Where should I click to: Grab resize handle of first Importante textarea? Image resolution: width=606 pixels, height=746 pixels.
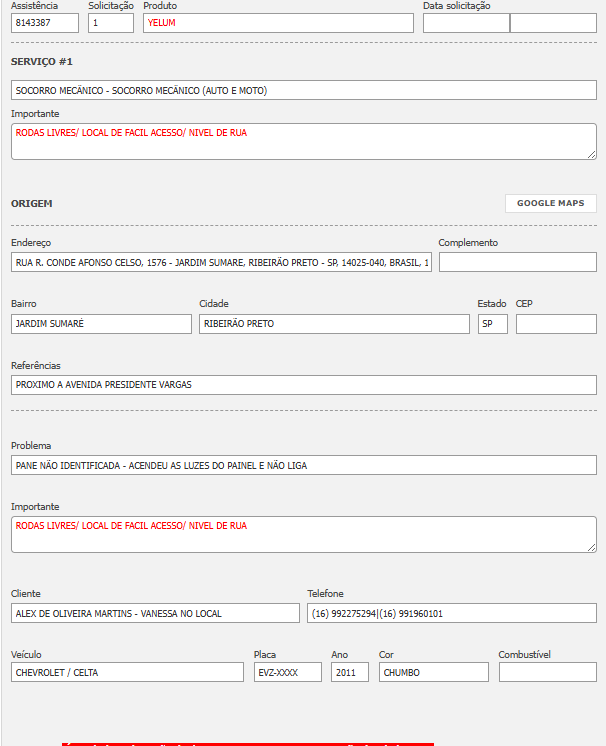pyautogui.click(x=591, y=154)
